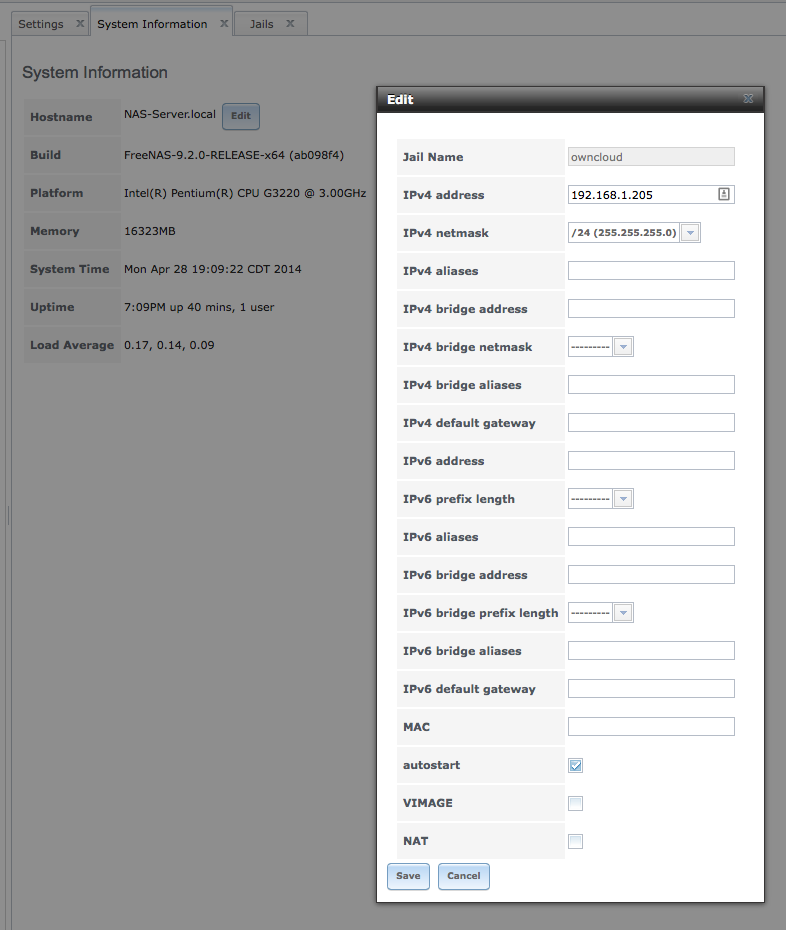Click the IPv6 aliases input field
Image resolution: width=786 pixels, height=930 pixels.
pyautogui.click(x=651, y=537)
